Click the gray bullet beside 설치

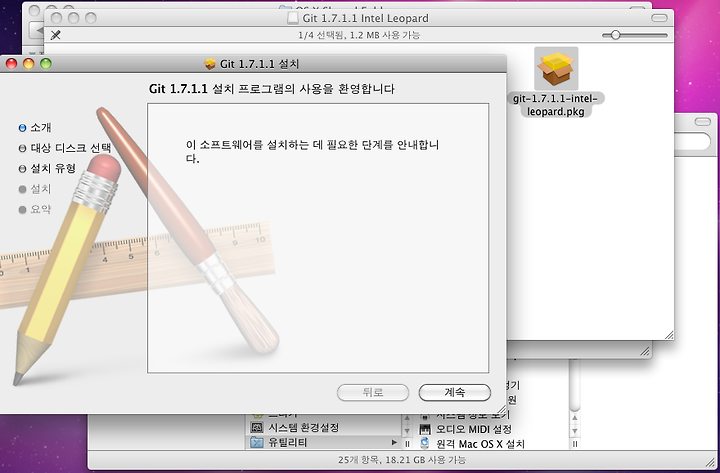[x=22, y=189]
